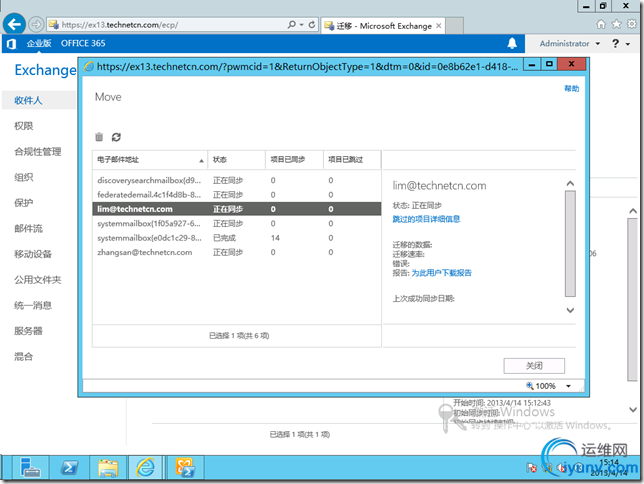Click the Office logo icon in blue bar
The height and width of the screenshot is (484, 644).
click(12, 44)
